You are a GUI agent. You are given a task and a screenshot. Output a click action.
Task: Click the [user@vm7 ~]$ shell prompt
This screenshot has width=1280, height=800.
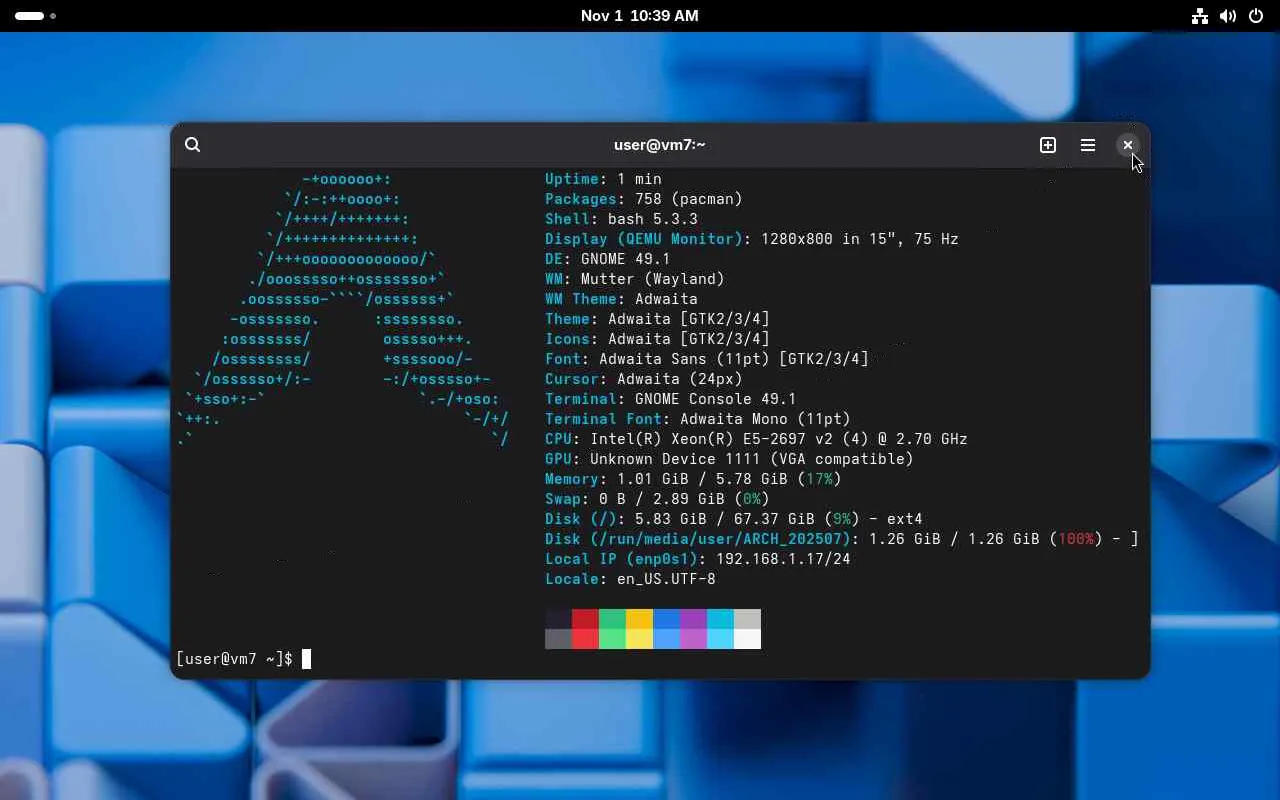234,659
